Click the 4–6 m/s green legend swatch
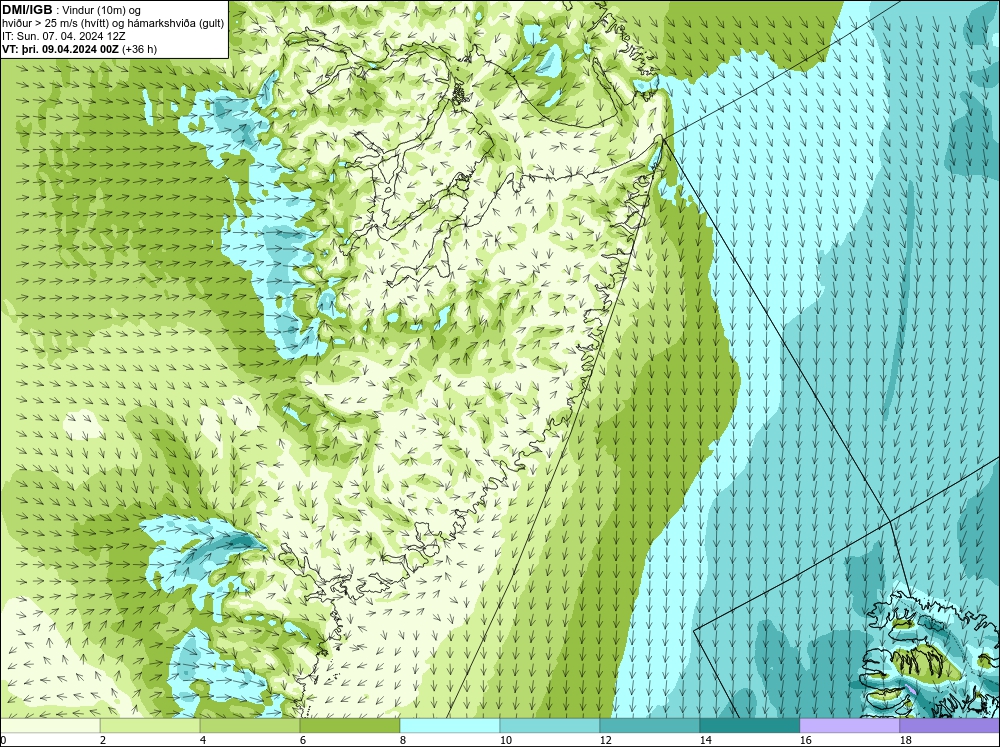This screenshot has height=747, width=1000. [x=250, y=725]
